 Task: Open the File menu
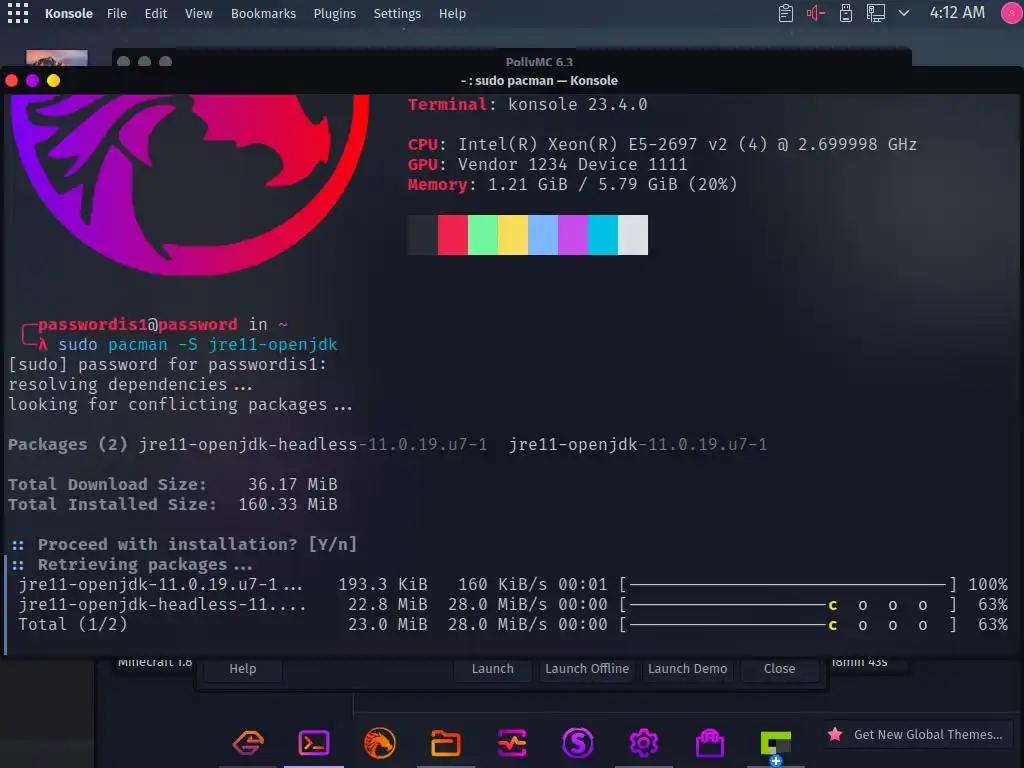[x=117, y=13]
